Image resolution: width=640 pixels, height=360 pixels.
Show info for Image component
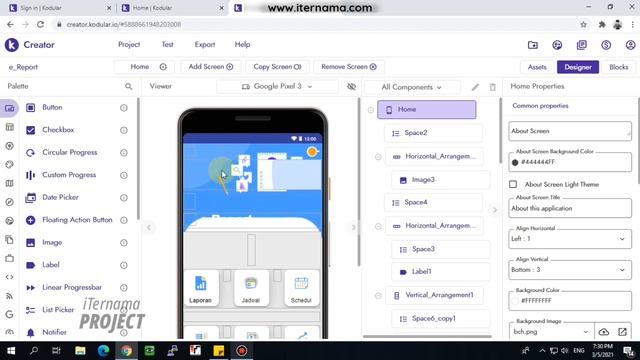coord(124,243)
